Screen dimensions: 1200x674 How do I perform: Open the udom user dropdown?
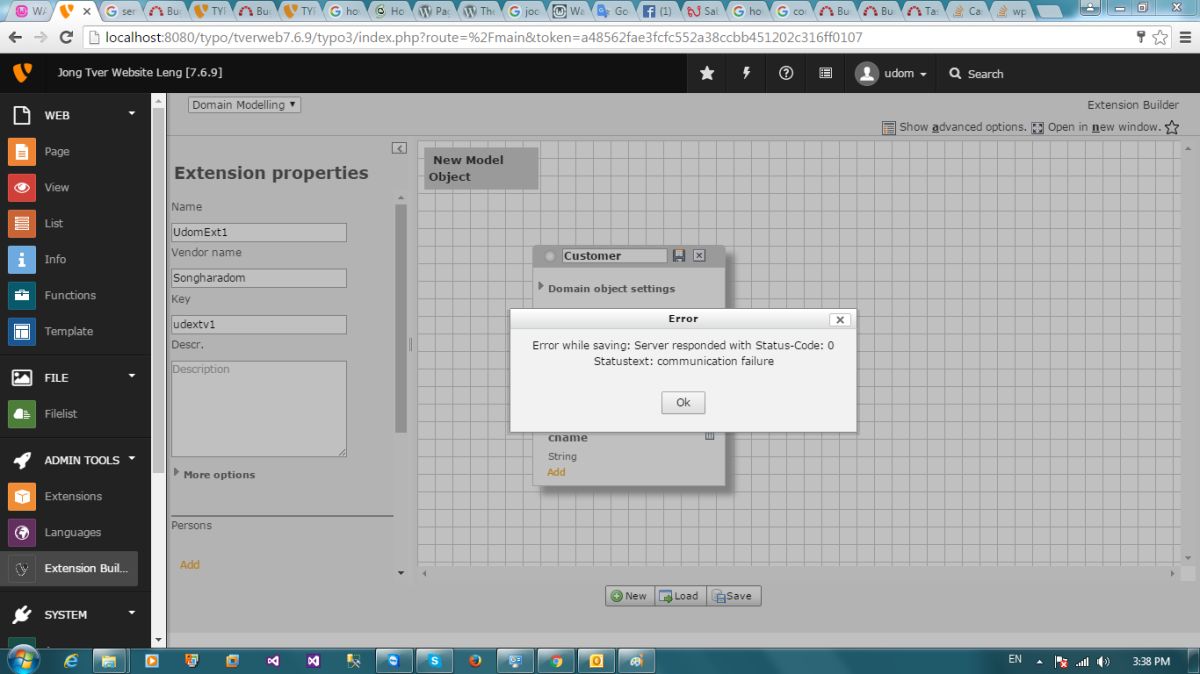tap(892, 73)
